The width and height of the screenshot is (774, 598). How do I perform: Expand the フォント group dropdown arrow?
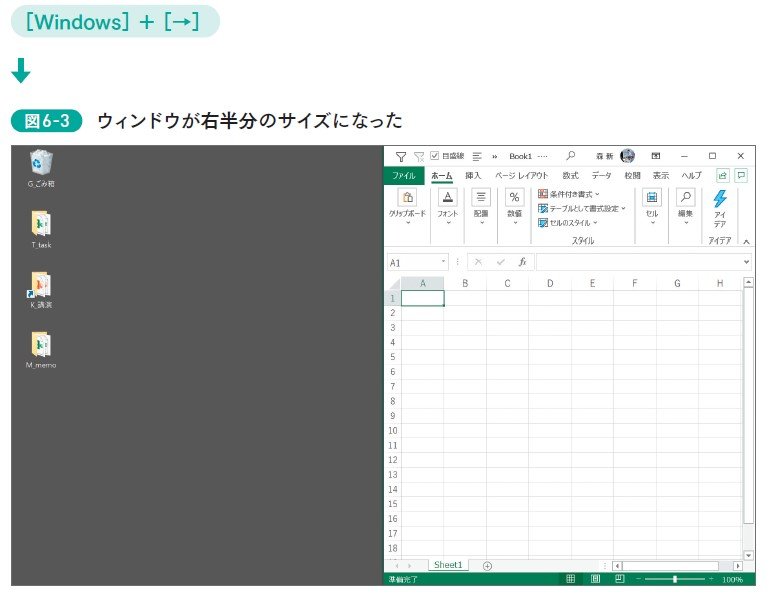pyautogui.click(x=448, y=223)
